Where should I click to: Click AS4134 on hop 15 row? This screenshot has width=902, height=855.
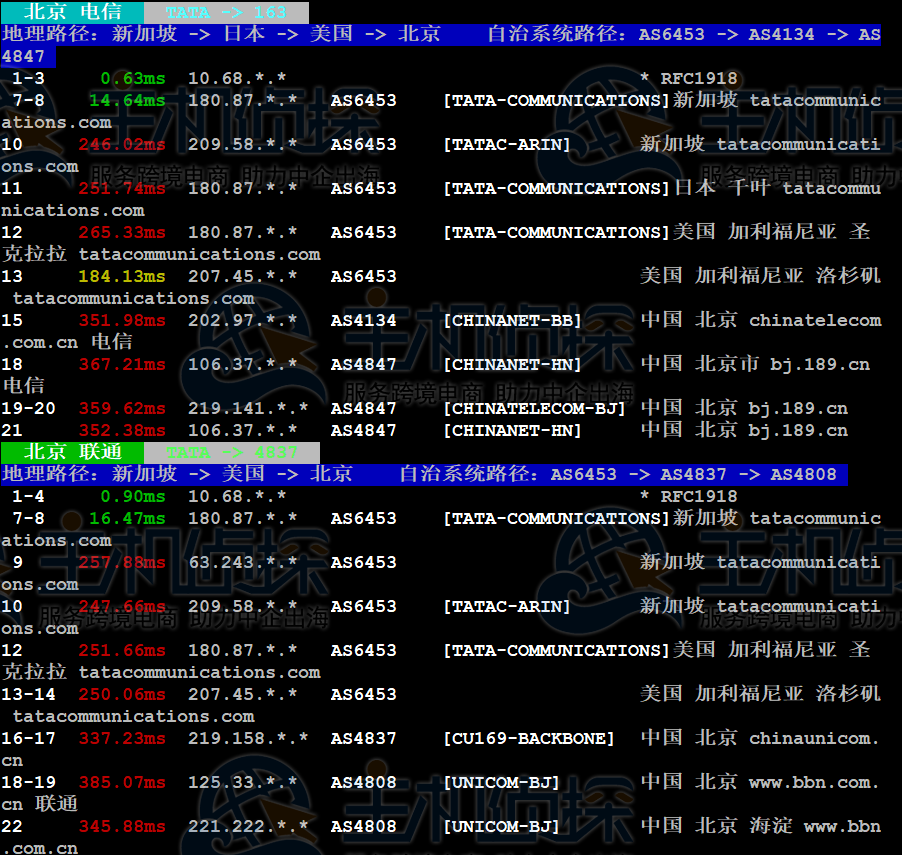click(x=364, y=320)
